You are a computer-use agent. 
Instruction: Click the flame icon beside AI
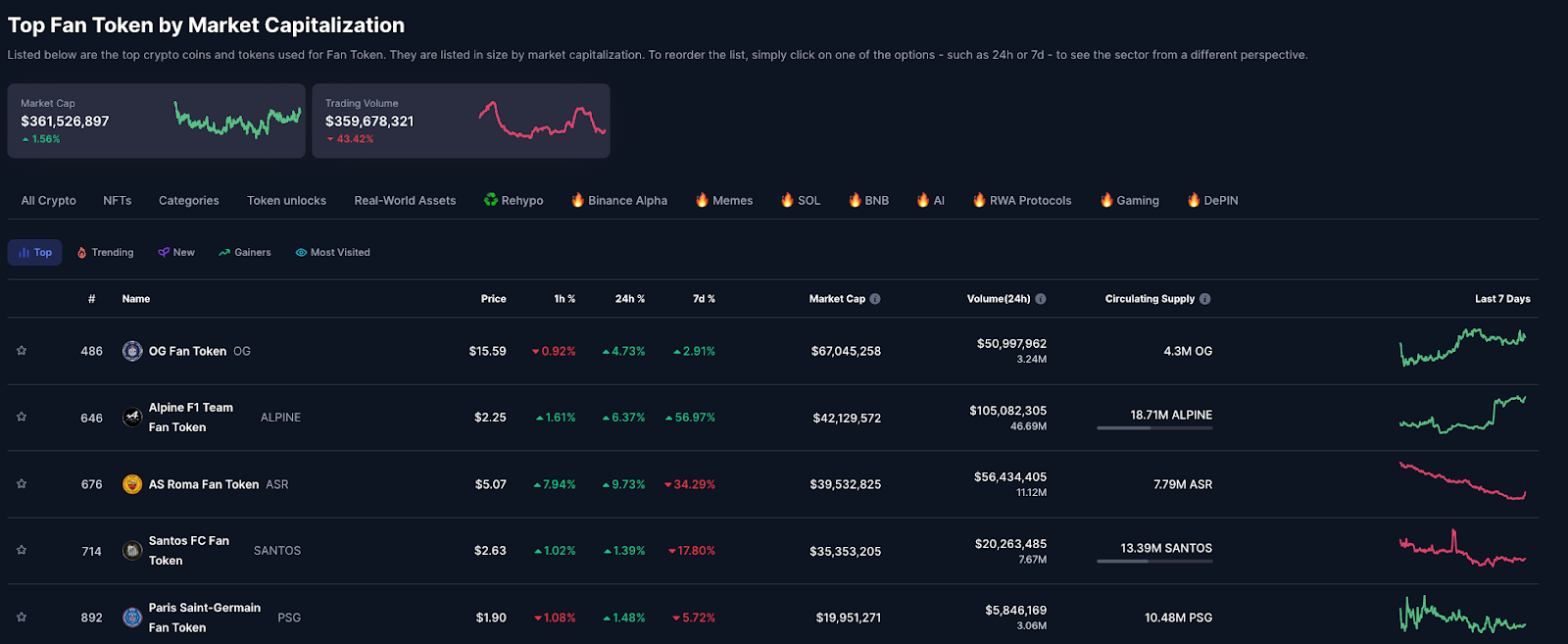click(x=923, y=200)
